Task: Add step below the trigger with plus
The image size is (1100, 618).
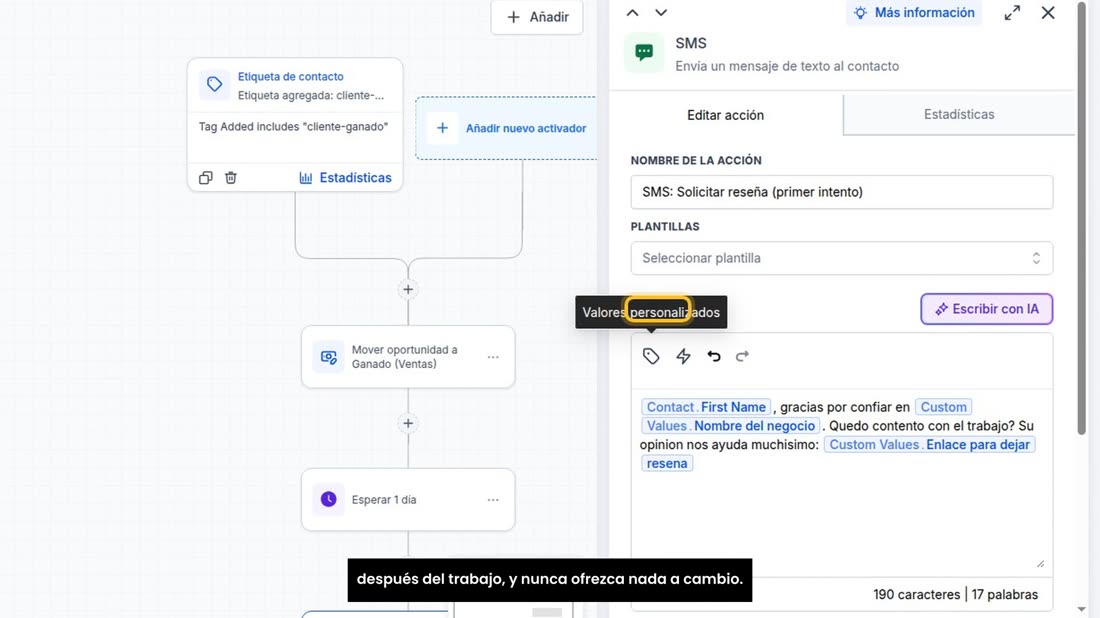Action: tap(408, 289)
